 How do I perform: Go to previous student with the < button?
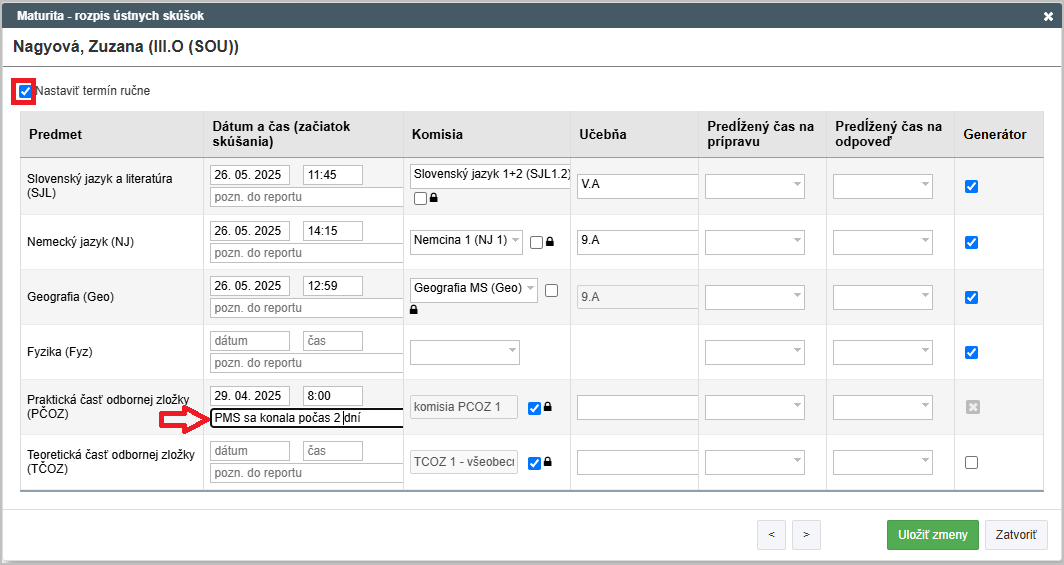(771, 535)
